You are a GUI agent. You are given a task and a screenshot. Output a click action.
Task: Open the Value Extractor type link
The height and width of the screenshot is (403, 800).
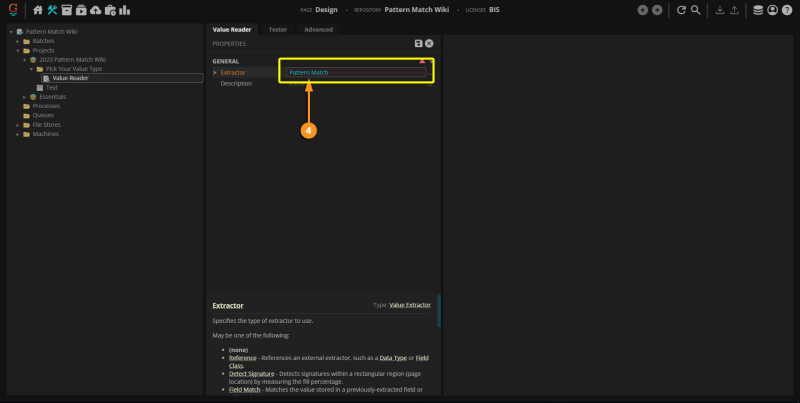(410, 305)
